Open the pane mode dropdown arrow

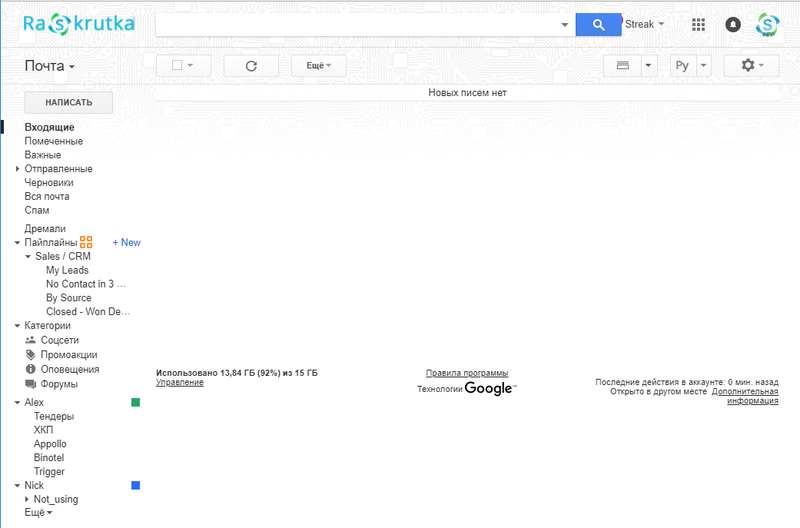coord(648,65)
